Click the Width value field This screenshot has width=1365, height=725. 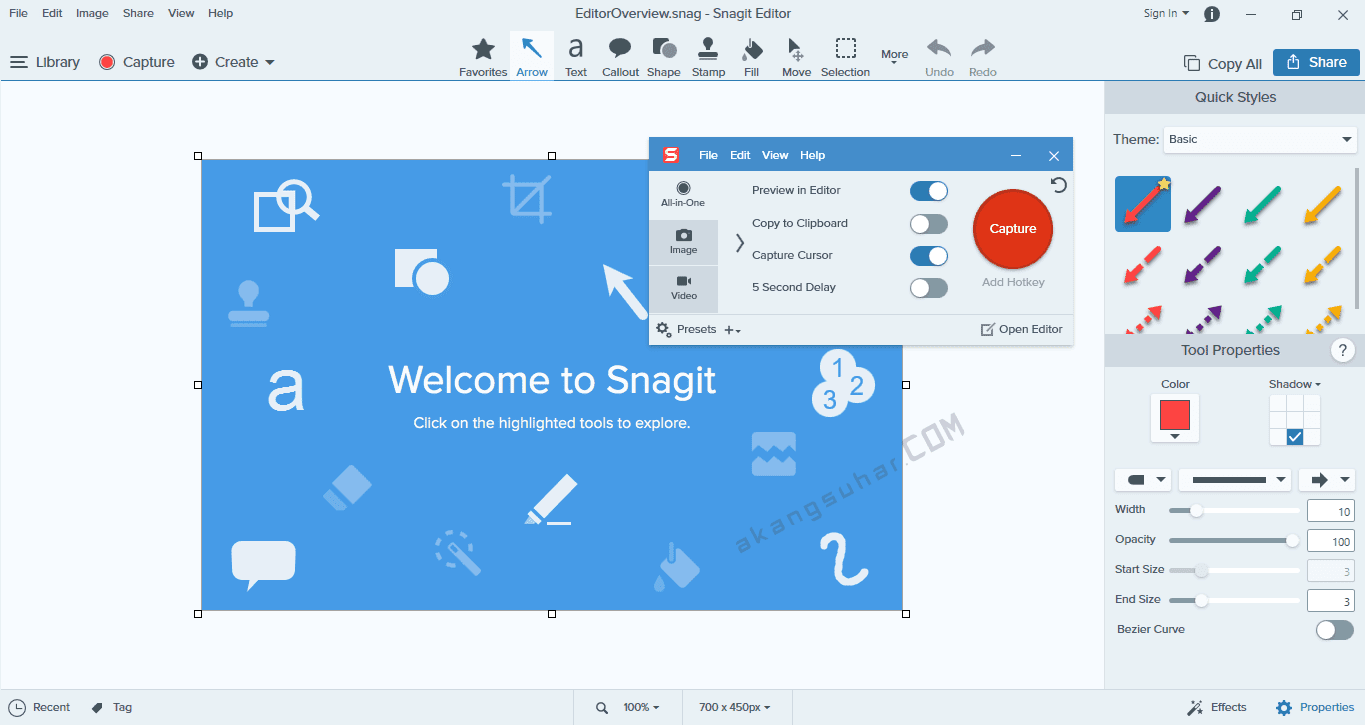point(1331,511)
